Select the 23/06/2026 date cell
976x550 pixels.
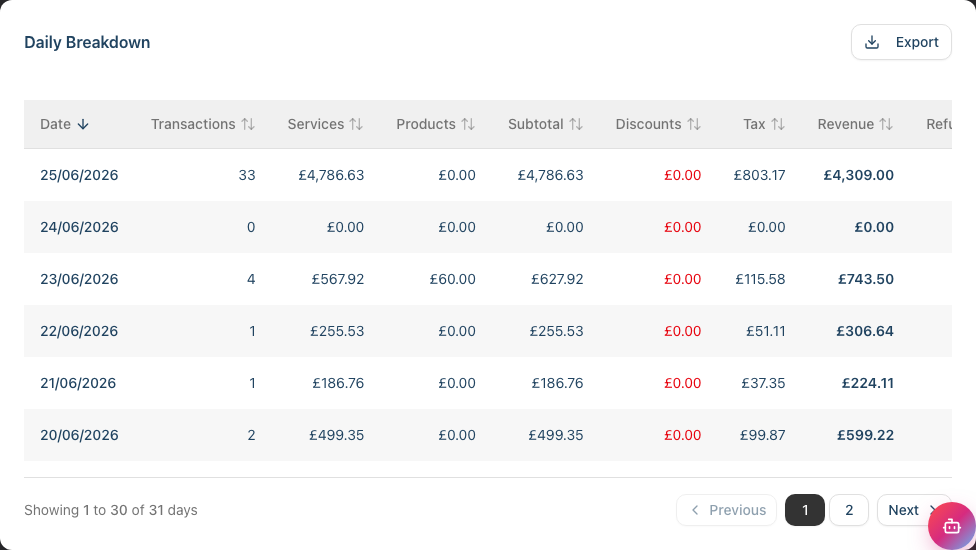click(79, 279)
